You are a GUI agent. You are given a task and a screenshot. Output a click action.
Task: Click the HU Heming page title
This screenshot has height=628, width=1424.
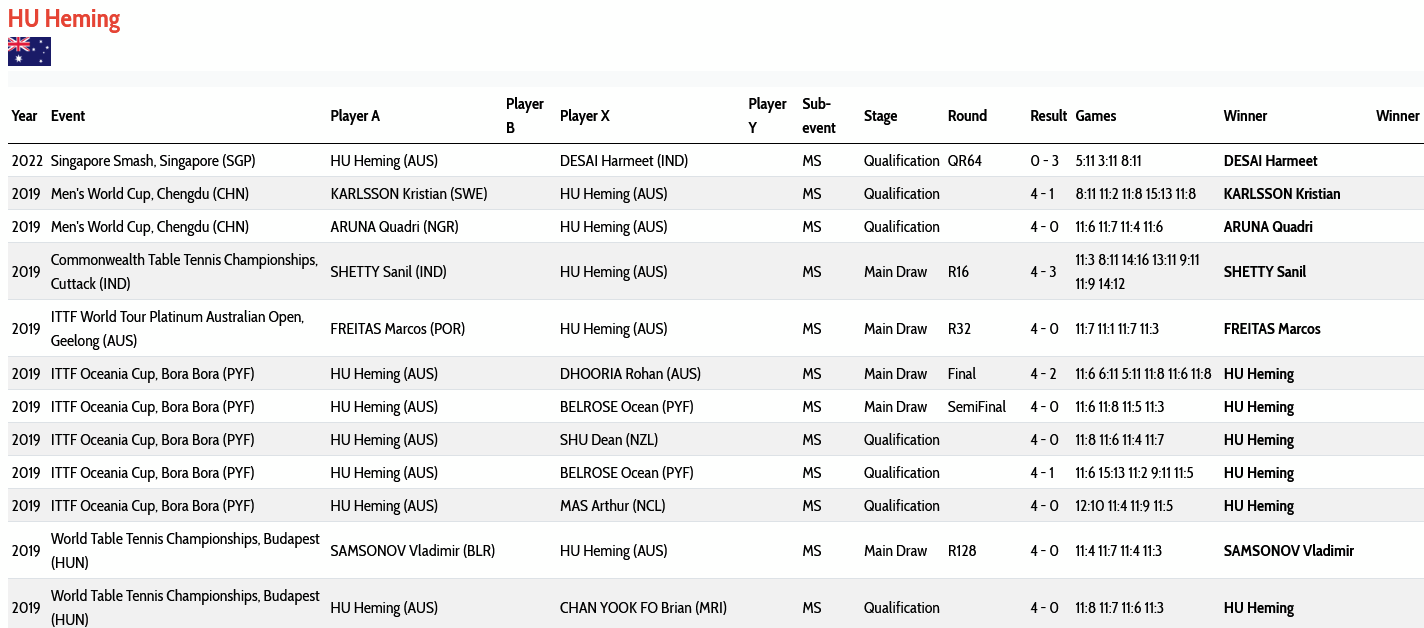pos(64,19)
